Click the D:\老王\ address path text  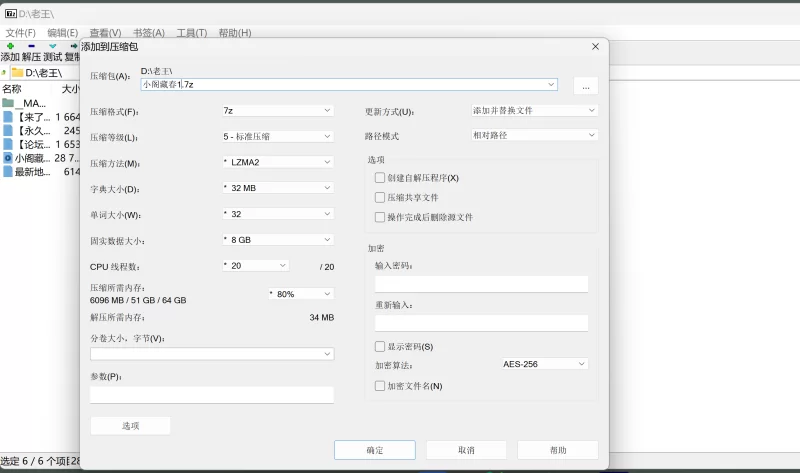tap(44, 73)
